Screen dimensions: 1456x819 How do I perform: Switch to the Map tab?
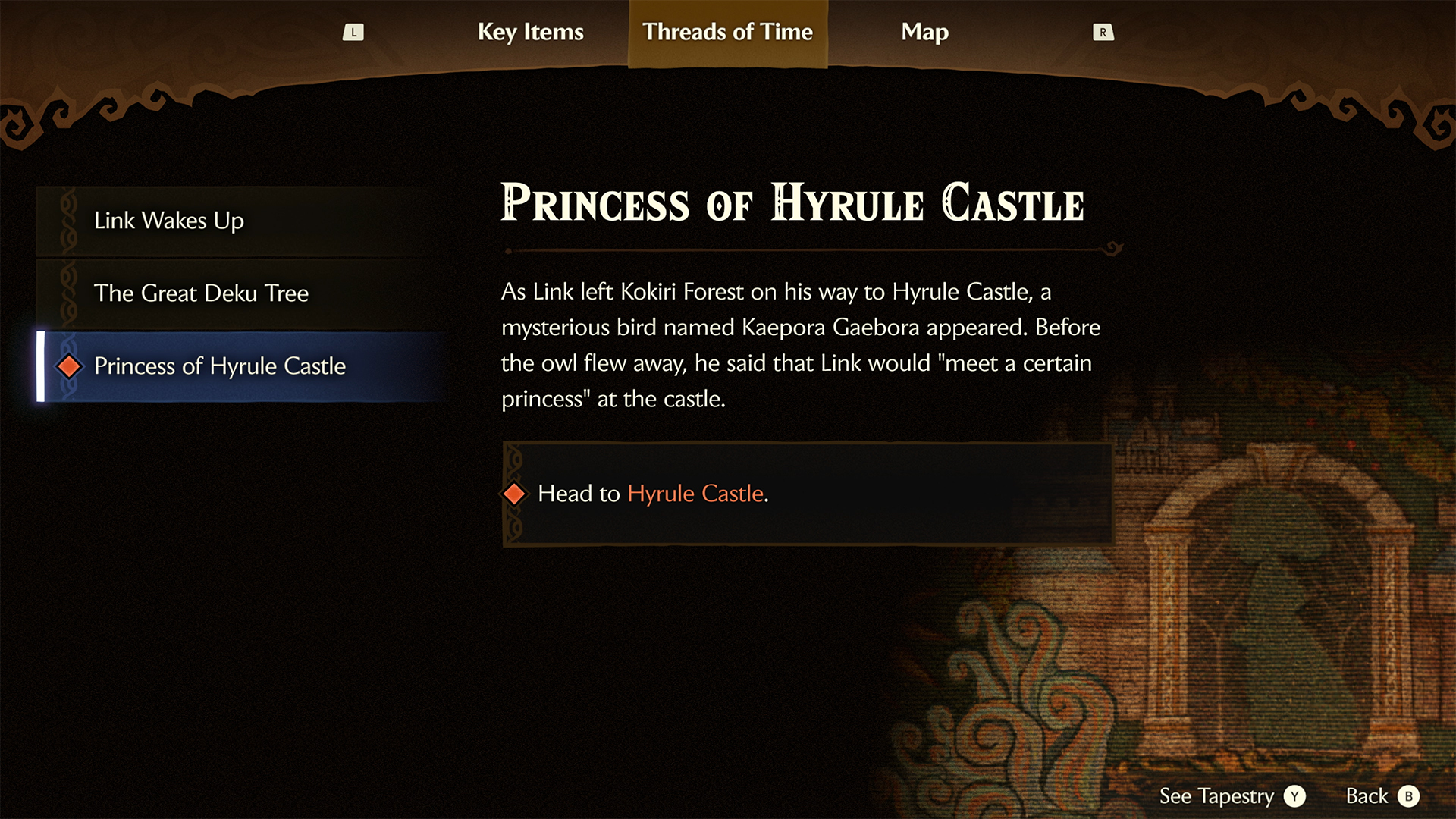[924, 32]
